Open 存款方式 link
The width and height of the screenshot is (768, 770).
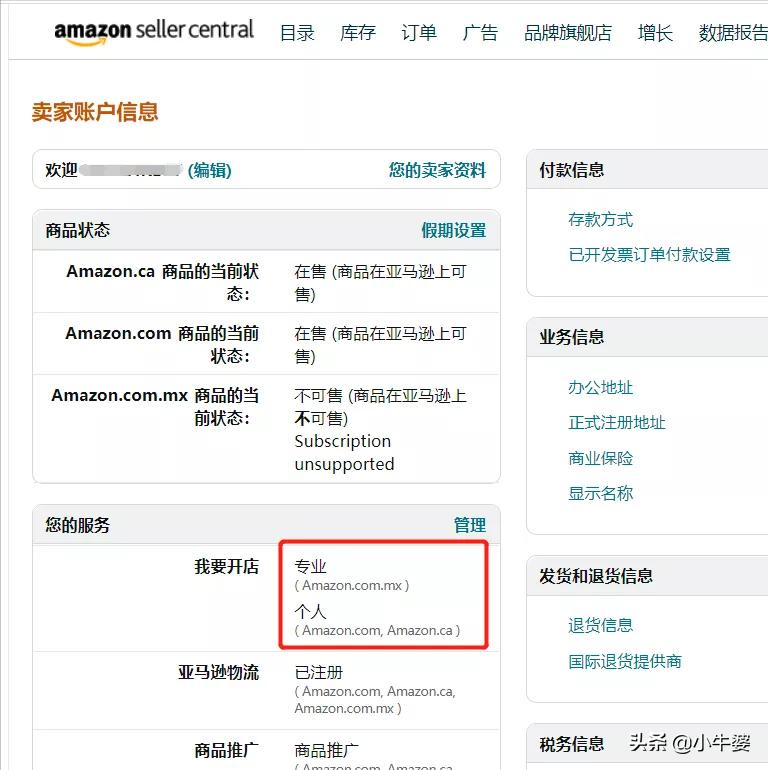(x=601, y=220)
